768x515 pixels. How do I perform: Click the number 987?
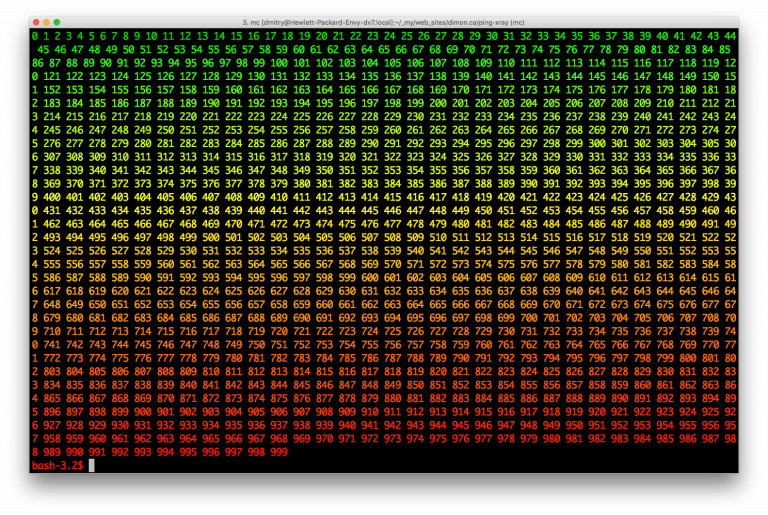(710, 439)
